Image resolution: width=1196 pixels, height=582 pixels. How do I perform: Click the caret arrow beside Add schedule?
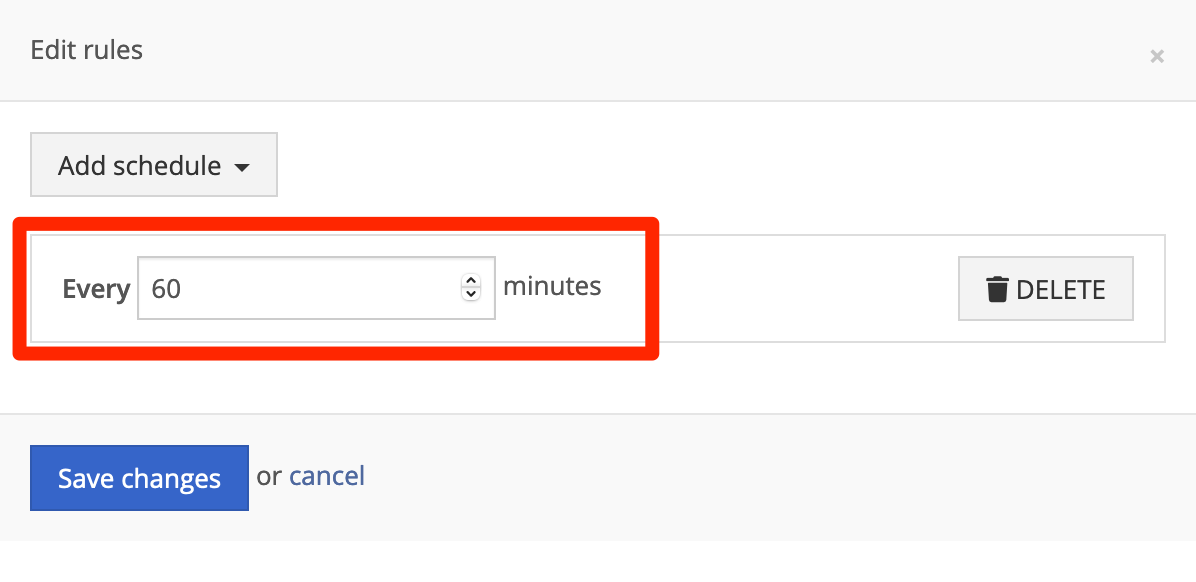pos(242,167)
